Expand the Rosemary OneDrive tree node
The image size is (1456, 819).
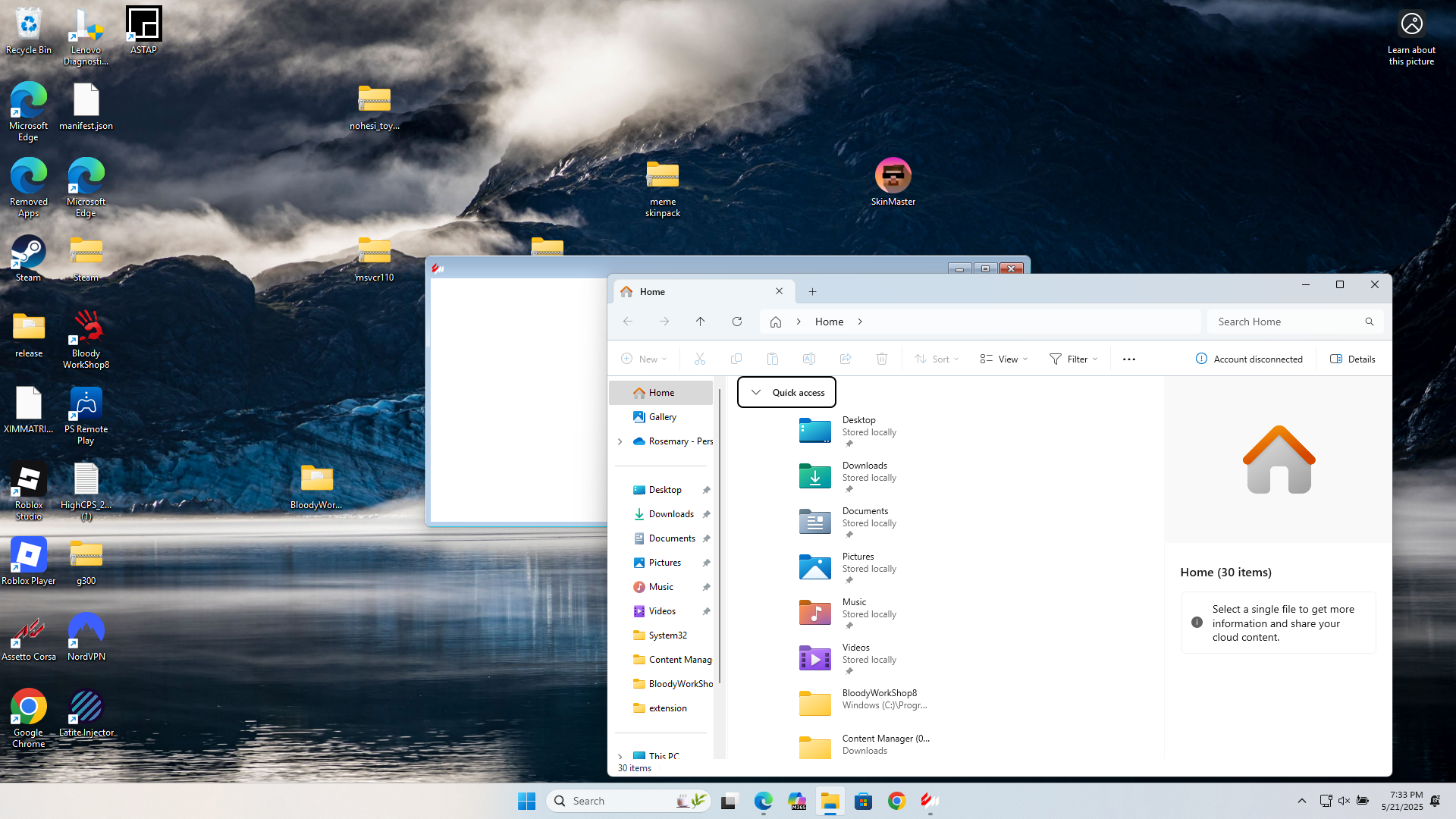point(620,441)
